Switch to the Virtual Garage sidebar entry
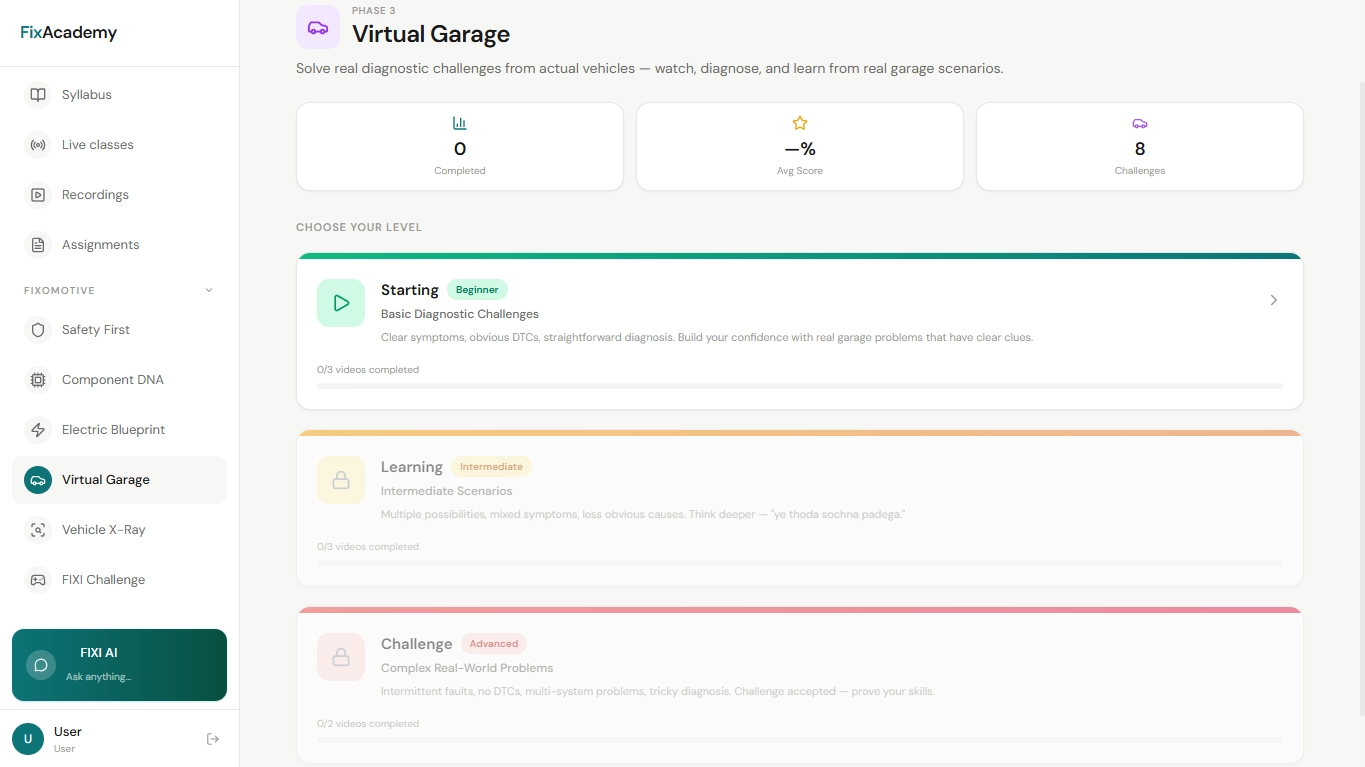Viewport: 1365px width, 767px height. (x=105, y=479)
